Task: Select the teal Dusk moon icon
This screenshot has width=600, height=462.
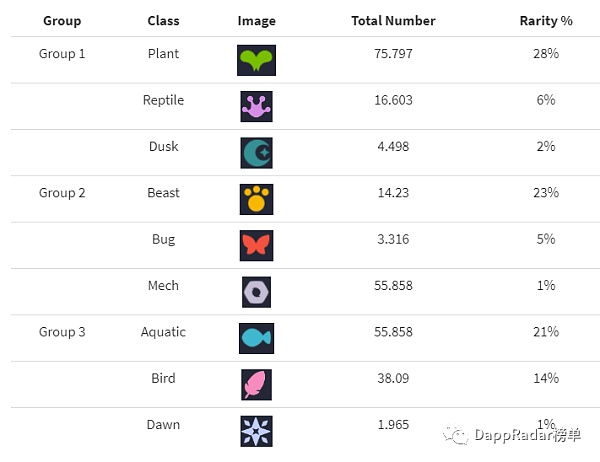Action: [x=256, y=153]
